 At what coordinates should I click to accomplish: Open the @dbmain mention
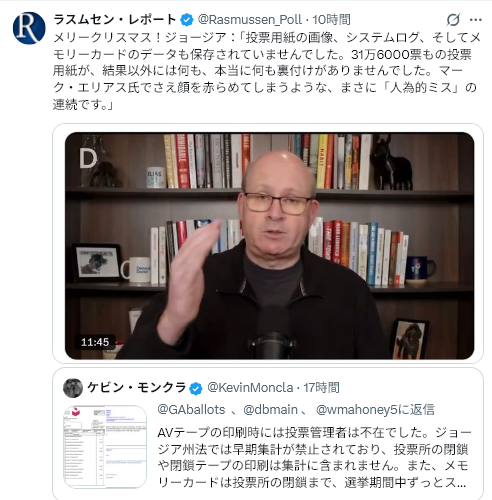coord(270,410)
